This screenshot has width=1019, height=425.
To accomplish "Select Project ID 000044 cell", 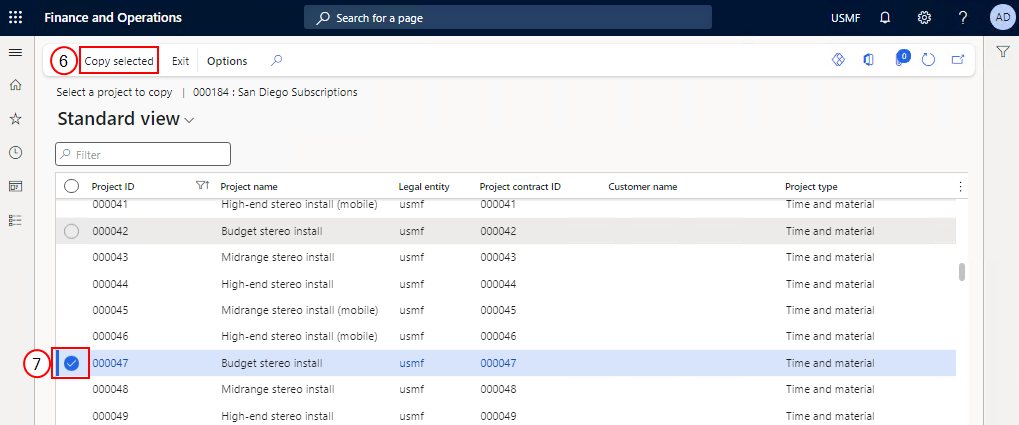I will pos(110,284).
